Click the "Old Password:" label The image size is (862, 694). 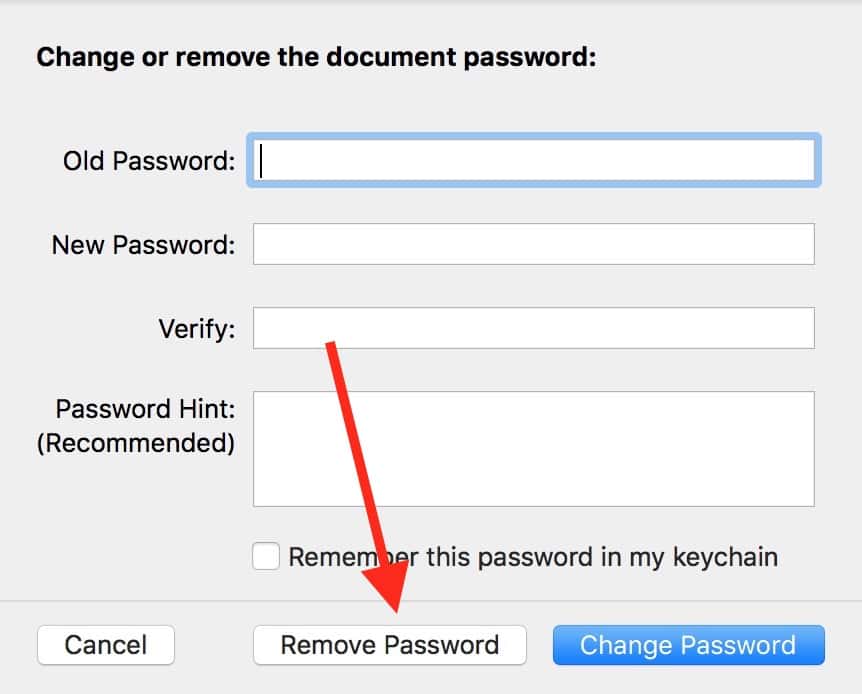[x=149, y=160]
